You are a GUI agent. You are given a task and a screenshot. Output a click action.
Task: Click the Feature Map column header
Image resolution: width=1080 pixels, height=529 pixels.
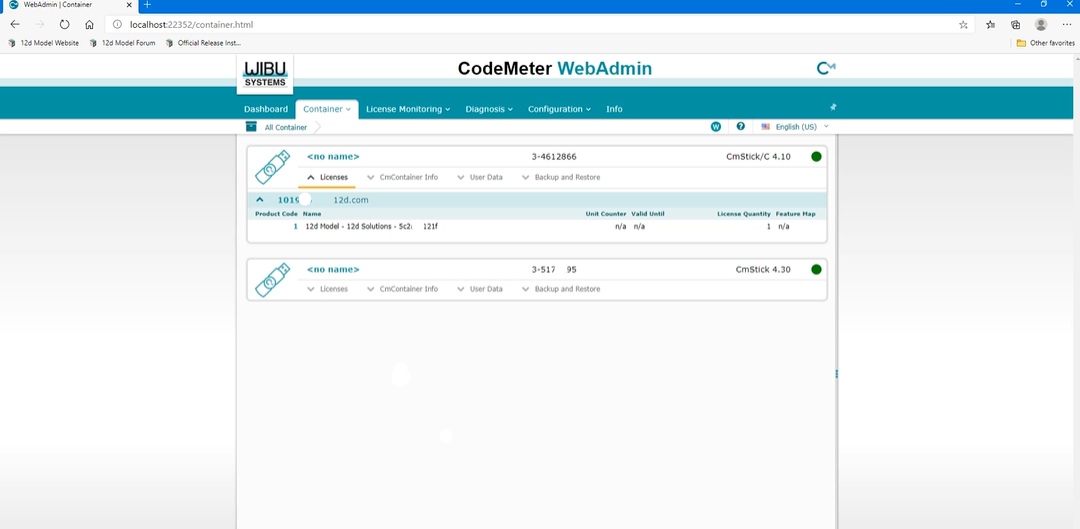796,214
